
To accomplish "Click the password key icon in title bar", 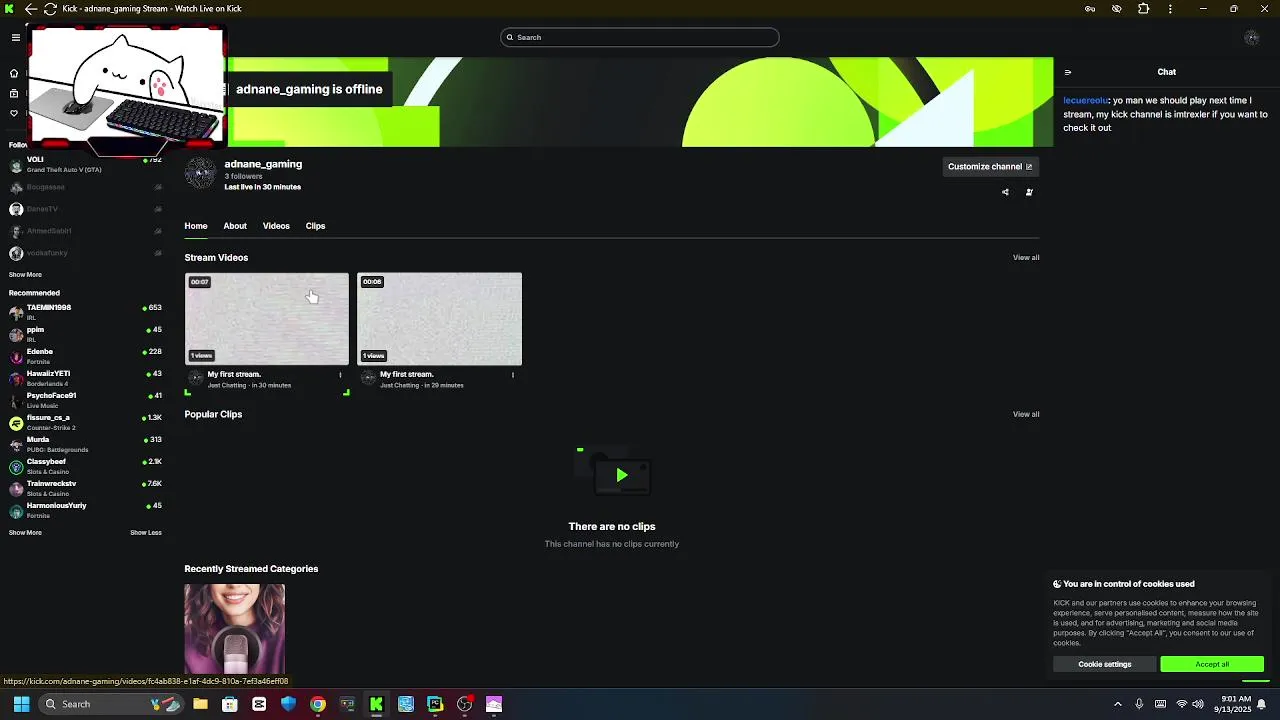I will [1090, 9].
